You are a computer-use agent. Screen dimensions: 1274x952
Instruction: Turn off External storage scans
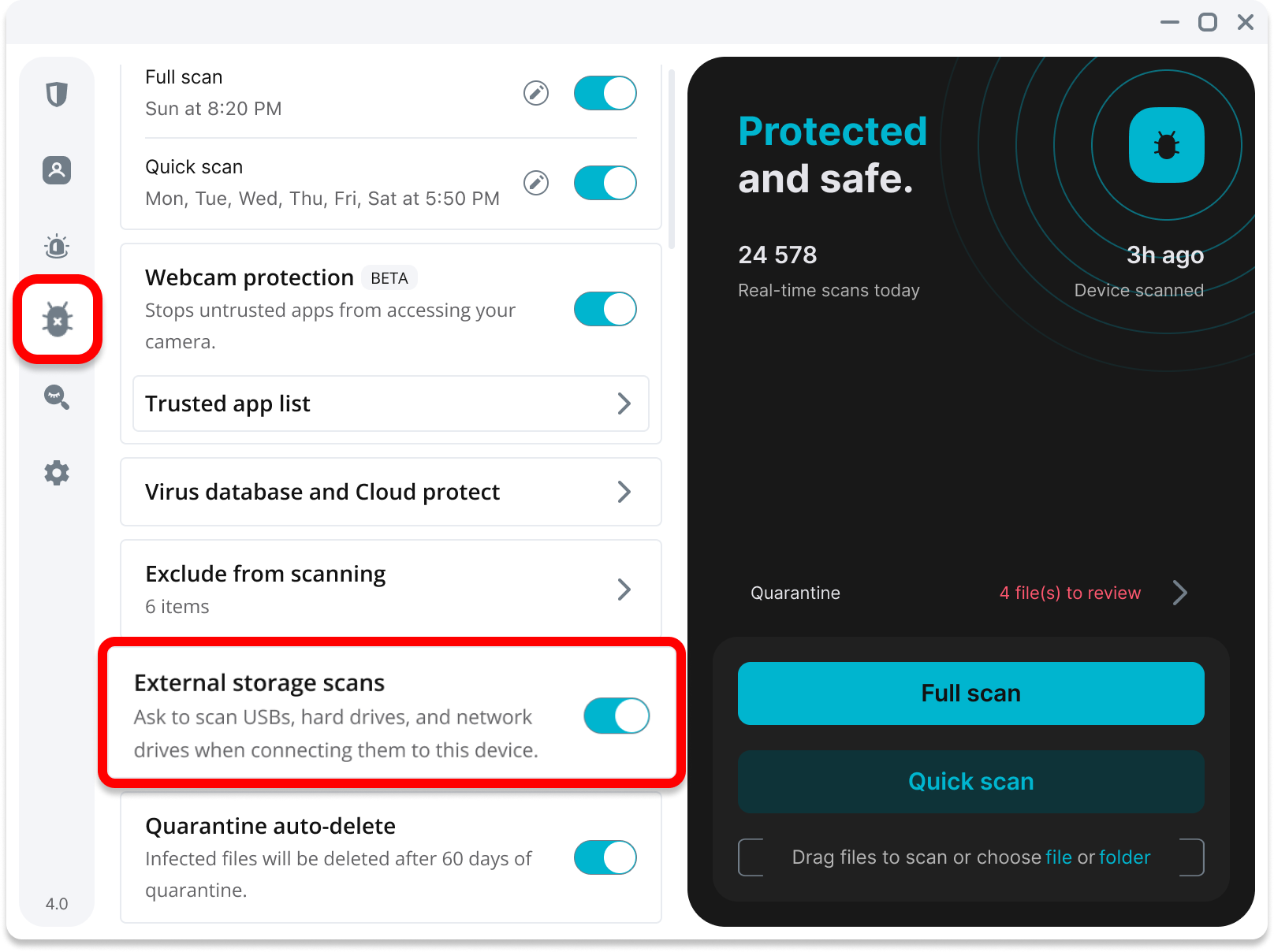616,716
